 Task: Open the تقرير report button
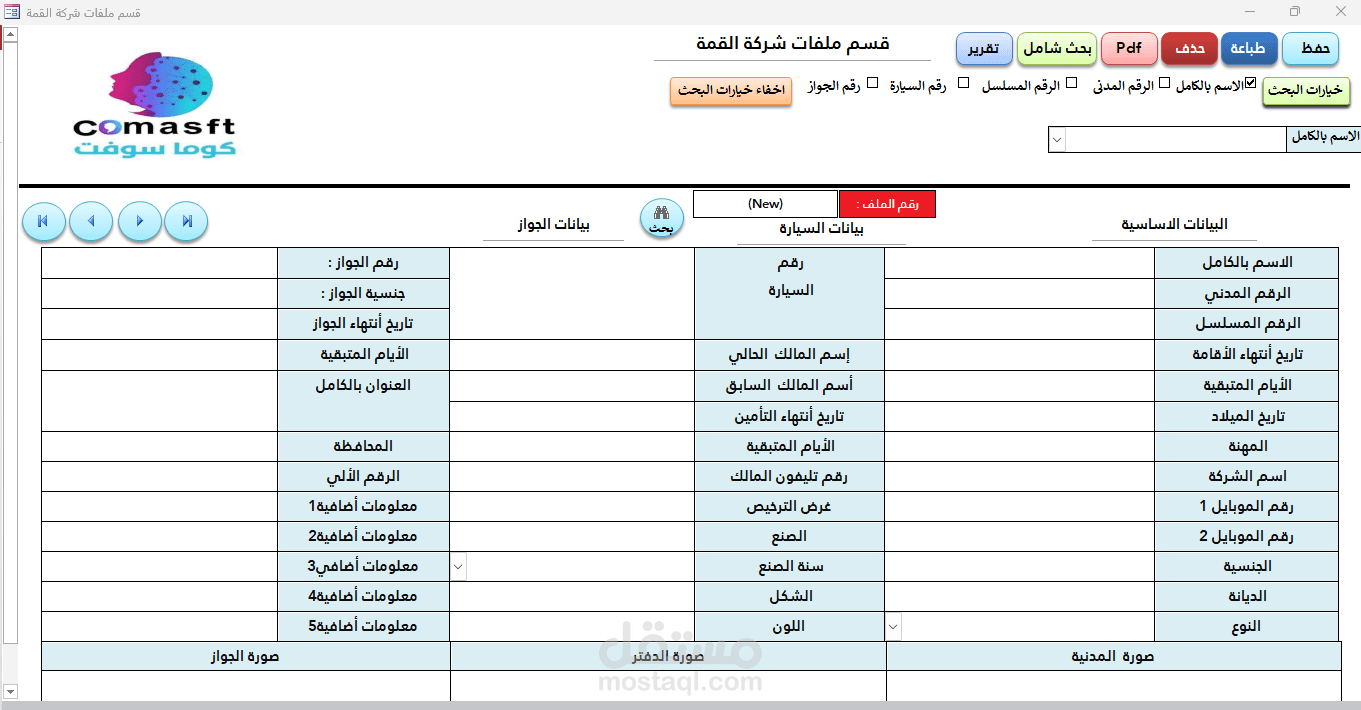pos(985,48)
